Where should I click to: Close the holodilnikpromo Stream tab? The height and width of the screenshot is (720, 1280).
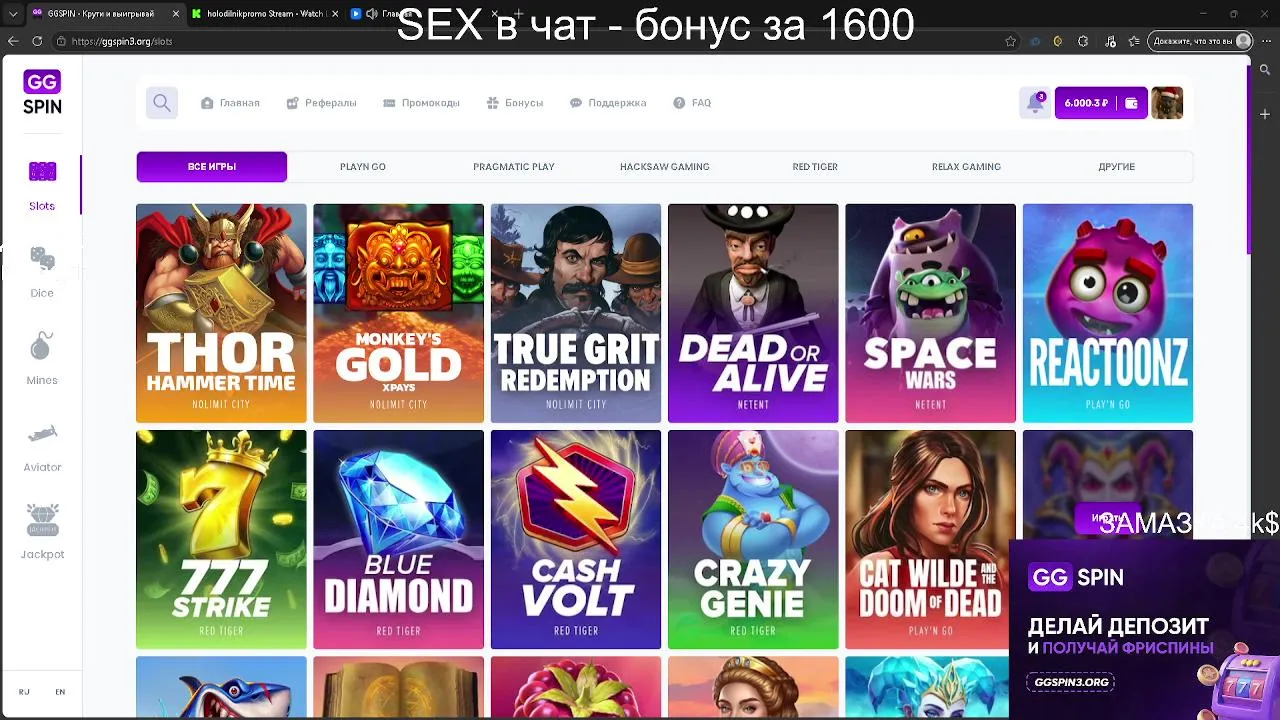tap(335, 14)
